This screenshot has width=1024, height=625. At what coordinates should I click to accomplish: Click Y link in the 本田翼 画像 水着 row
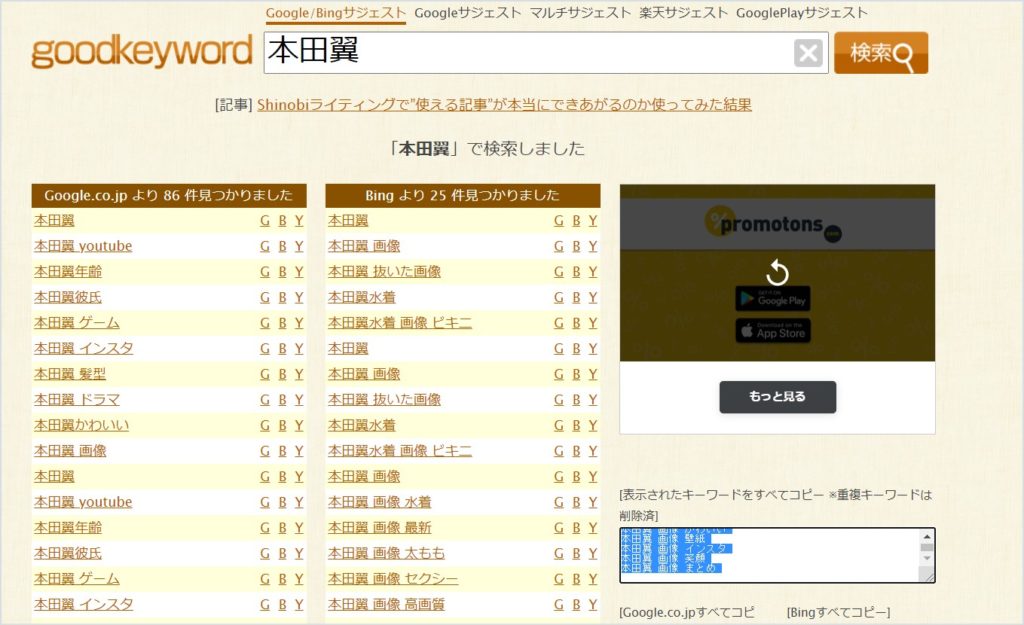(592, 502)
